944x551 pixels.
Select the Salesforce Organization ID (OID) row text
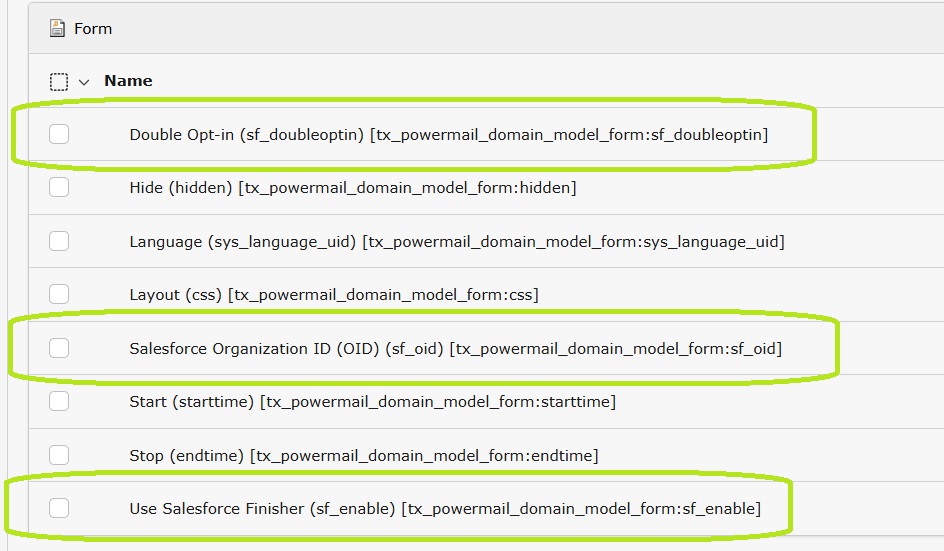[x=456, y=349]
